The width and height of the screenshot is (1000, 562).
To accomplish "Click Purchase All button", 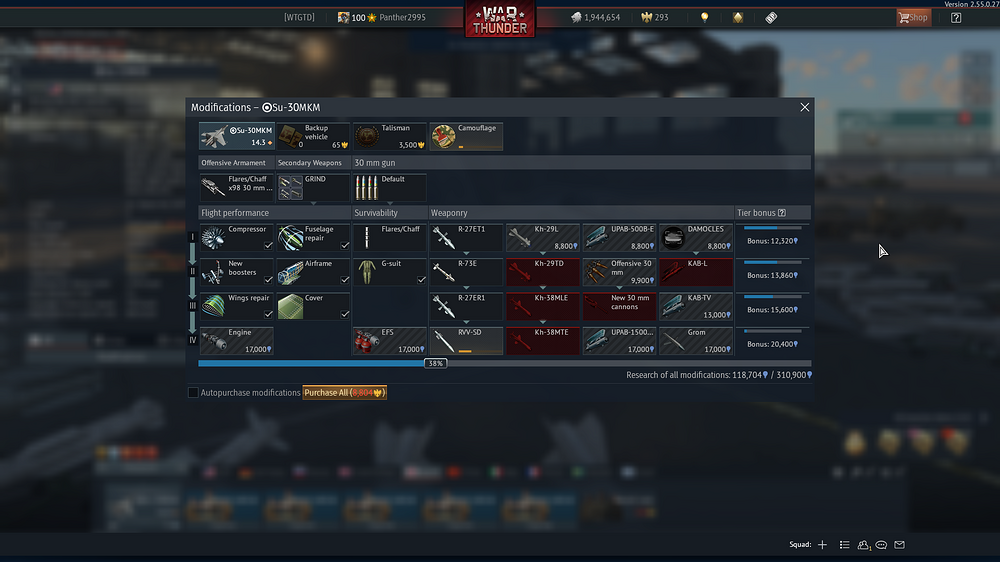I will click(x=344, y=392).
